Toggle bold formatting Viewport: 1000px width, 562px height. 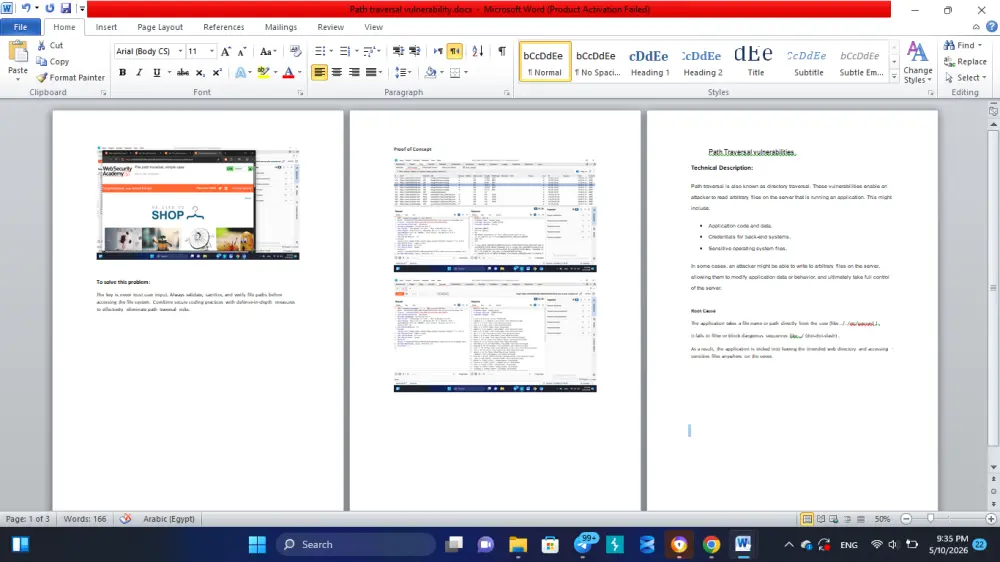tap(122, 73)
